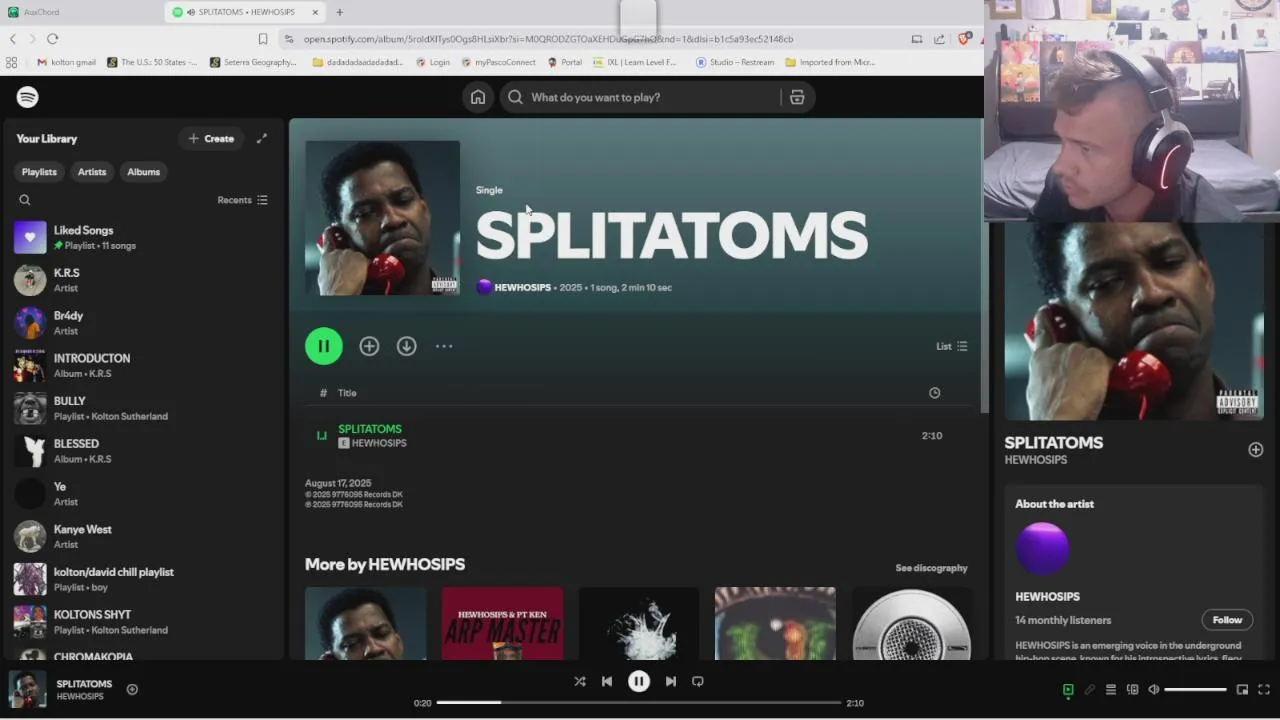This screenshot has width=1280, height=720.
Task: Open SPLITATOMS title in Now Playing panel
Action: tap(1054, 442)
